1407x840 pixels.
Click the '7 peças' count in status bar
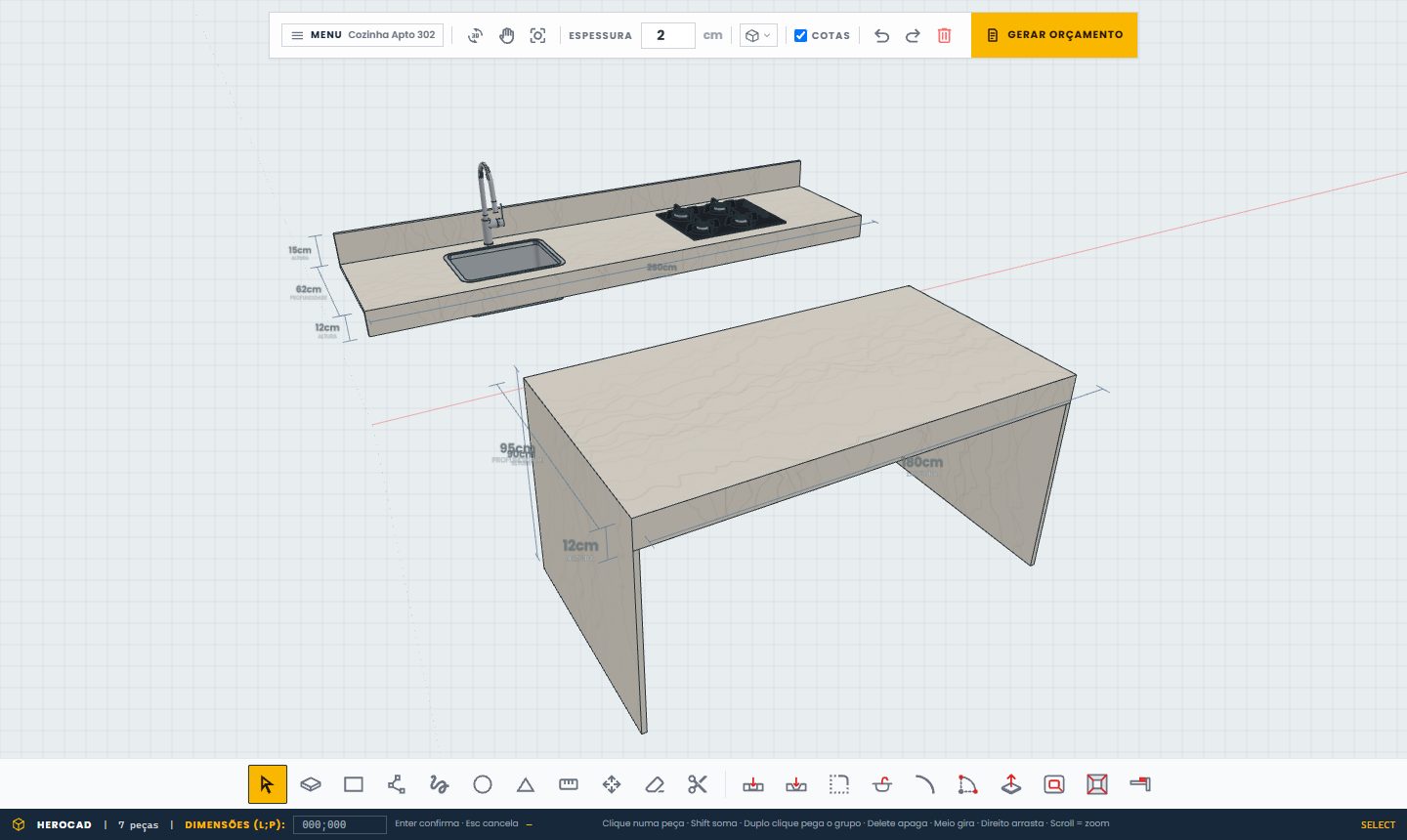138,824
